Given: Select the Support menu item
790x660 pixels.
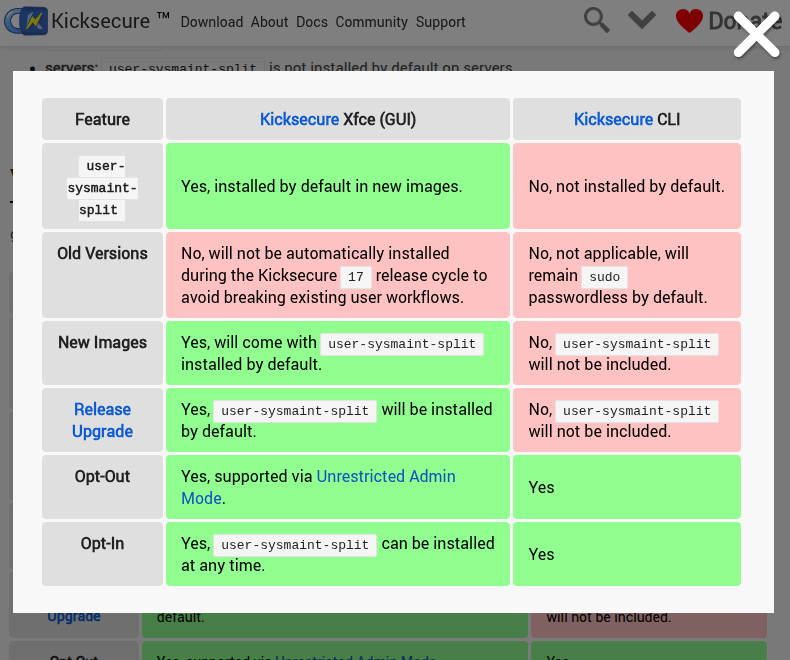Looking at the screenshot, I should pos(440,22).
